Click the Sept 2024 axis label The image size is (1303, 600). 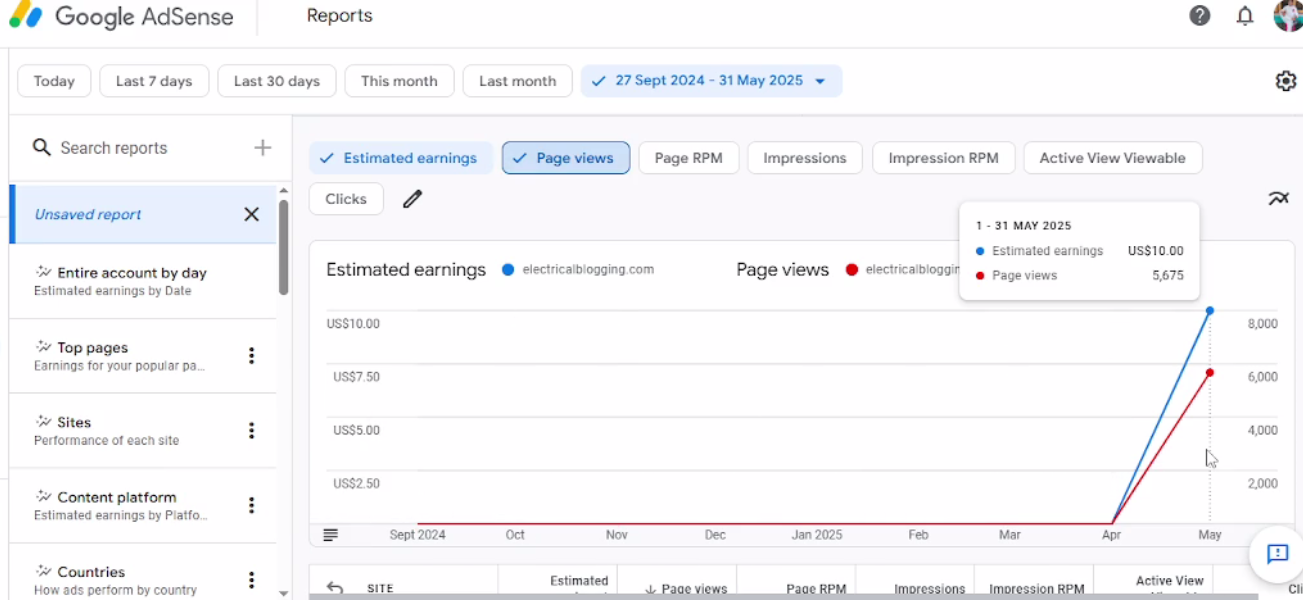click(x=418, y=535)
